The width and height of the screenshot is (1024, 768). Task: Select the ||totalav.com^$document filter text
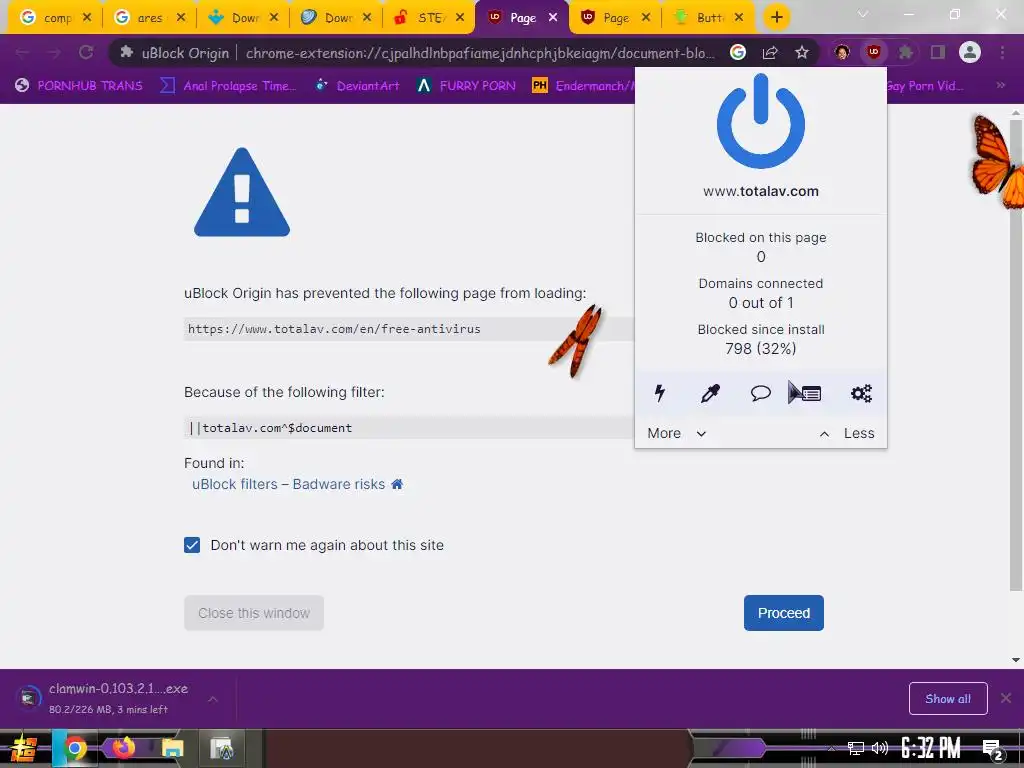[270, 428]
